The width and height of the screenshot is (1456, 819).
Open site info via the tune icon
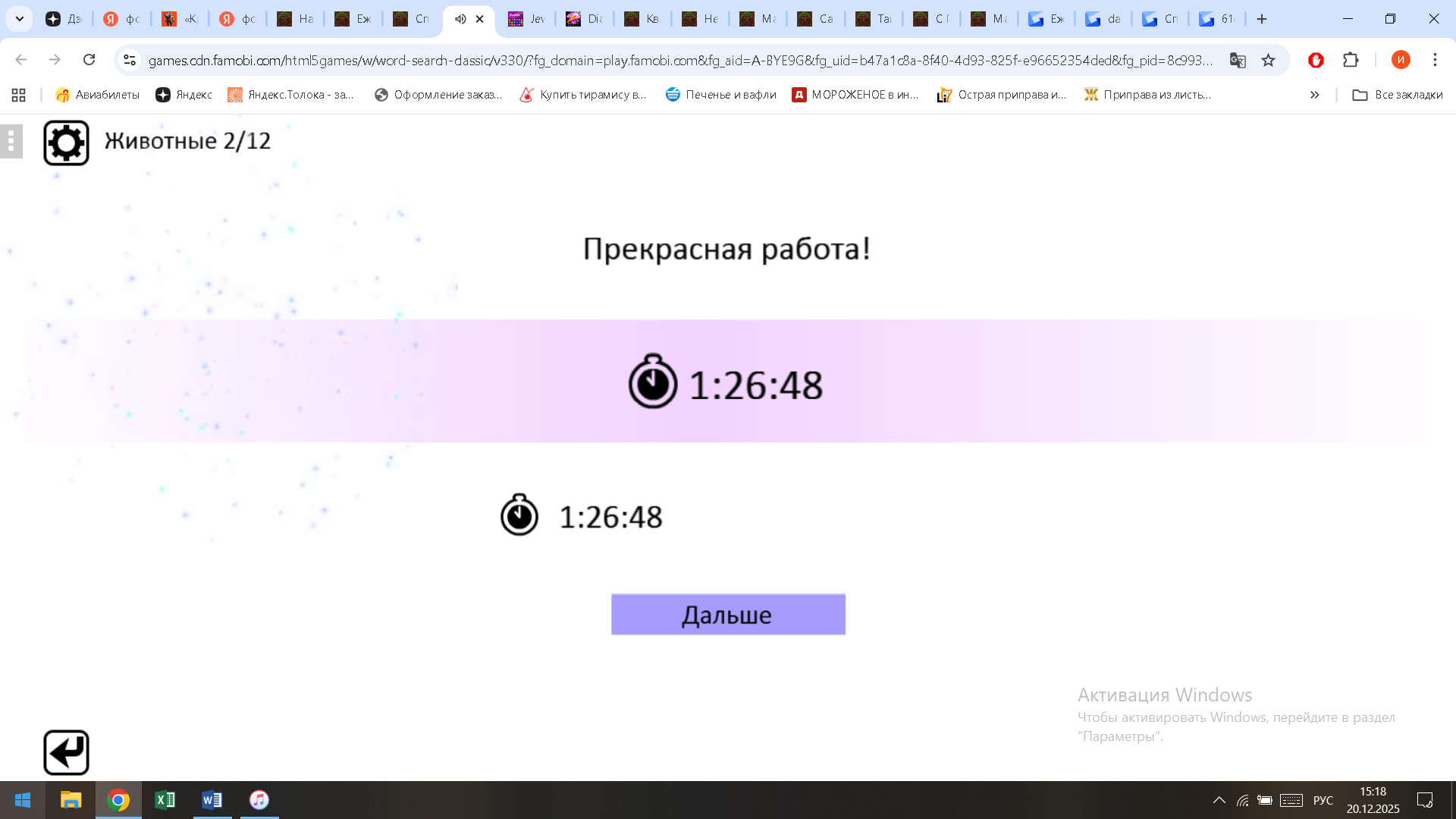[129, 60]
